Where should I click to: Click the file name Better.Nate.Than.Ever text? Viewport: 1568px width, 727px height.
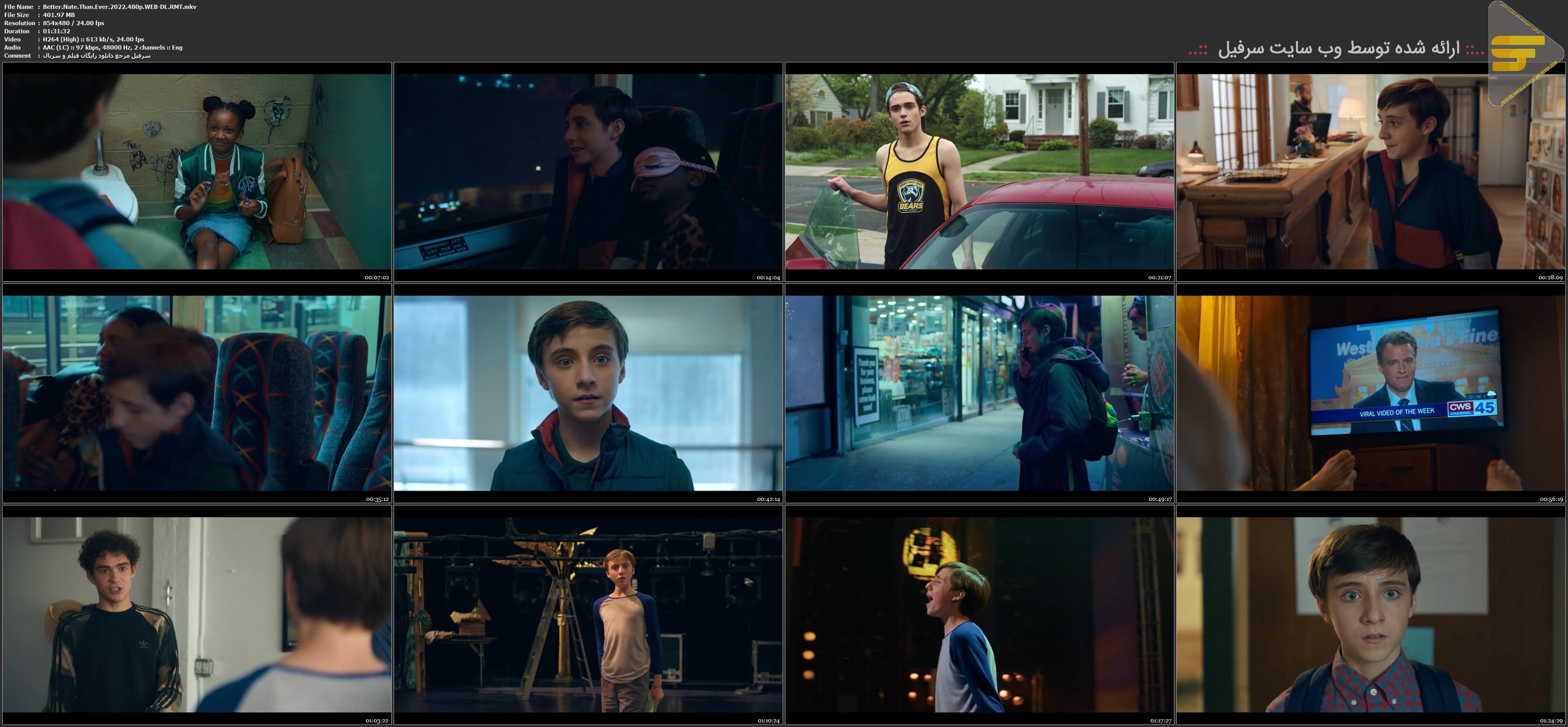[119, 7]
